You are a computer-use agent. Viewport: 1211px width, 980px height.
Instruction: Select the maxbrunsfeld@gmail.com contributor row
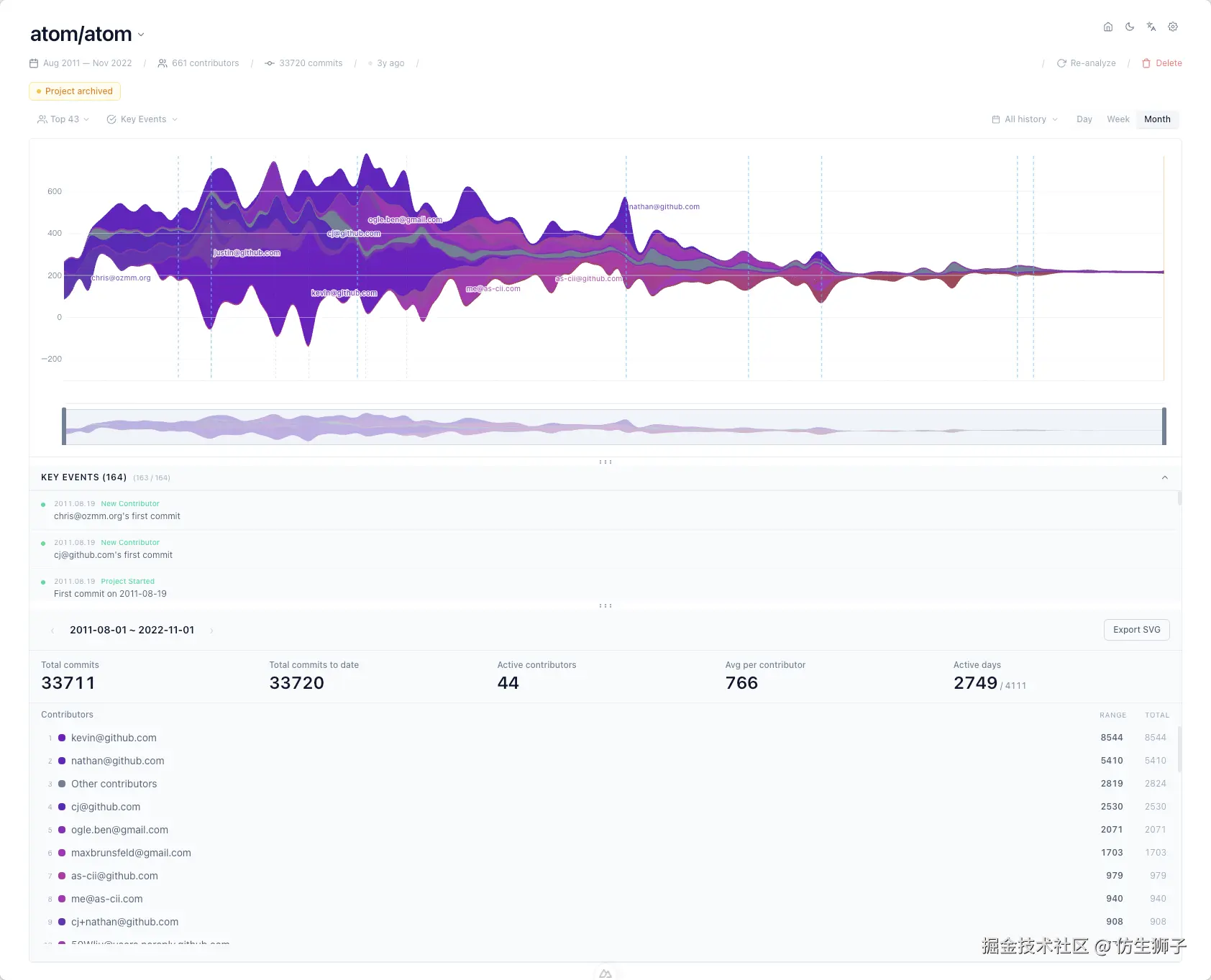point(605,853)
